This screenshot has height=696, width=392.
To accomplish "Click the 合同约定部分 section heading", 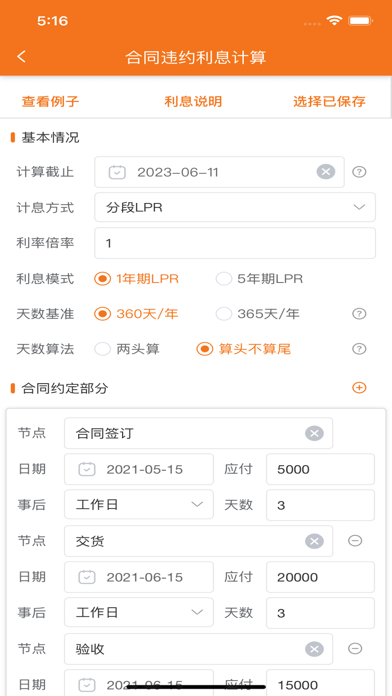I will [x=65, y=388].
